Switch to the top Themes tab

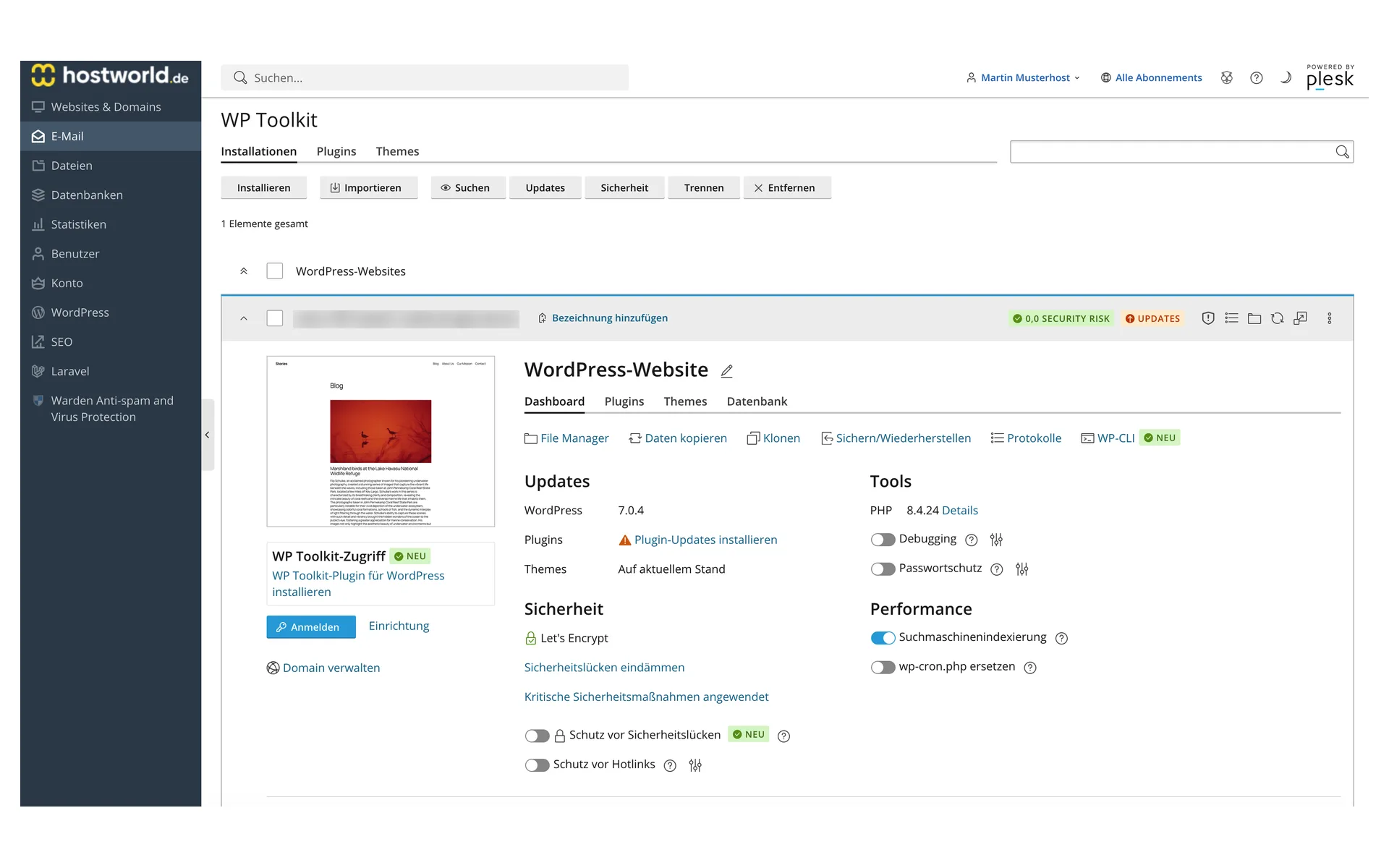pos(397,151)
